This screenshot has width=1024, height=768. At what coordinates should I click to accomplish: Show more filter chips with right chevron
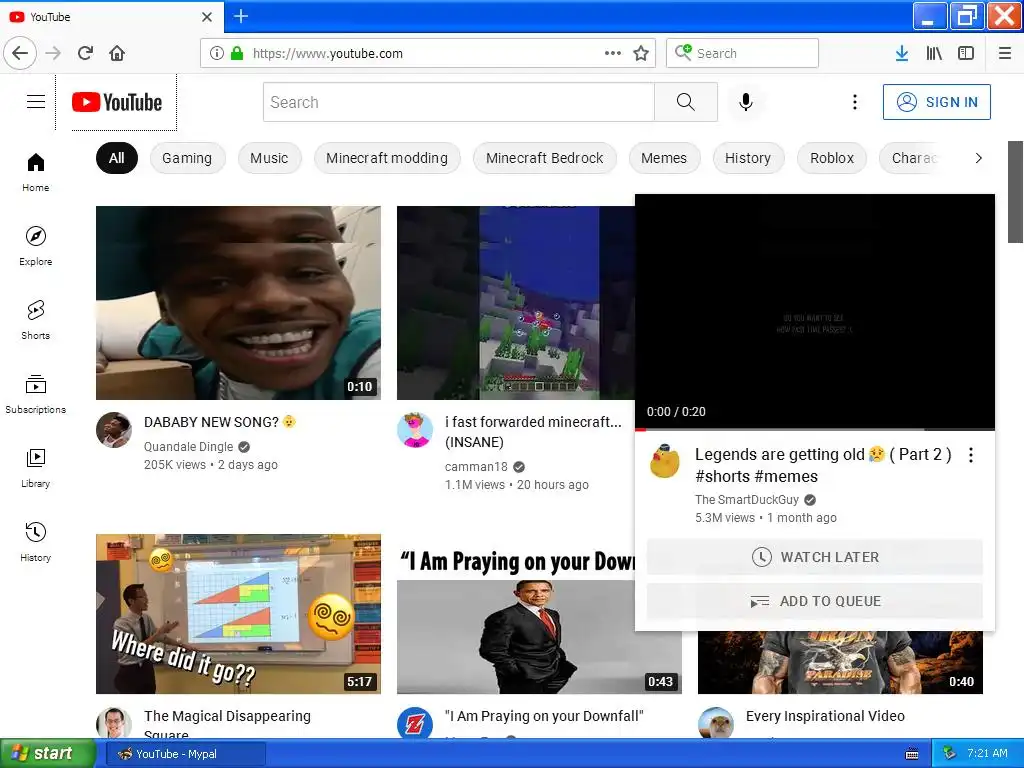[978, 158]
